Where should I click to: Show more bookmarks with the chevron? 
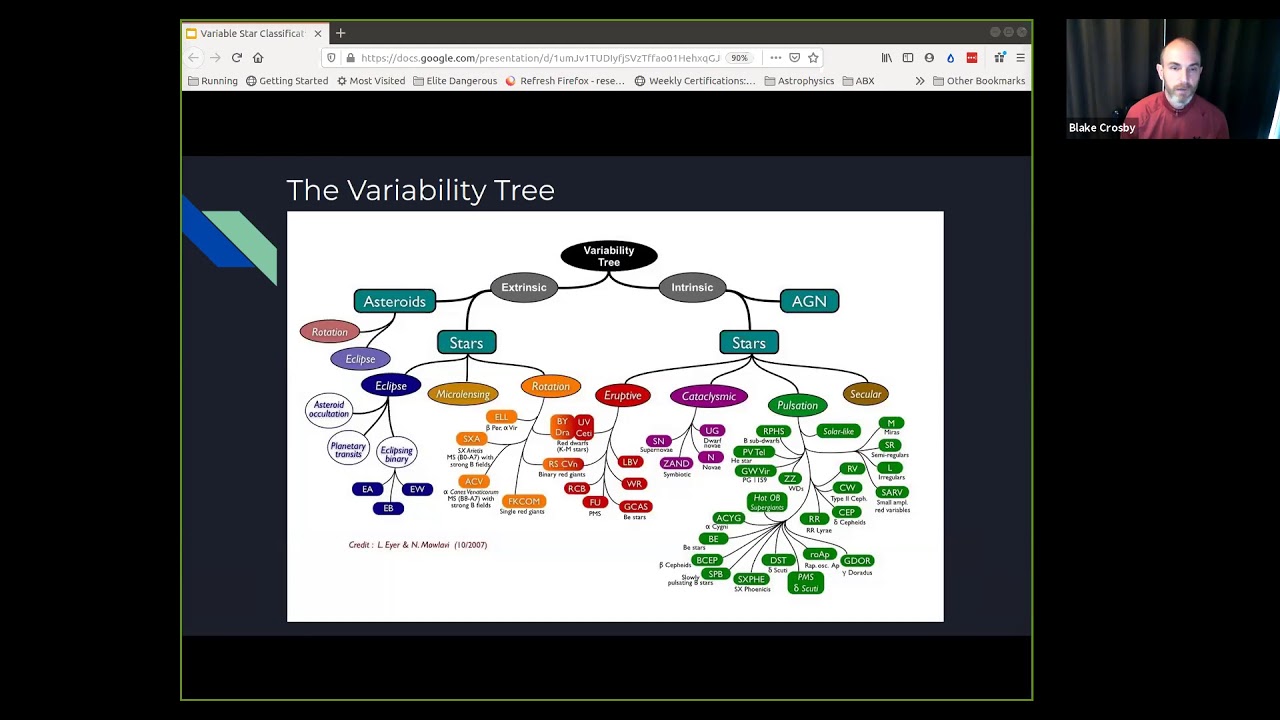coord(920,81)
